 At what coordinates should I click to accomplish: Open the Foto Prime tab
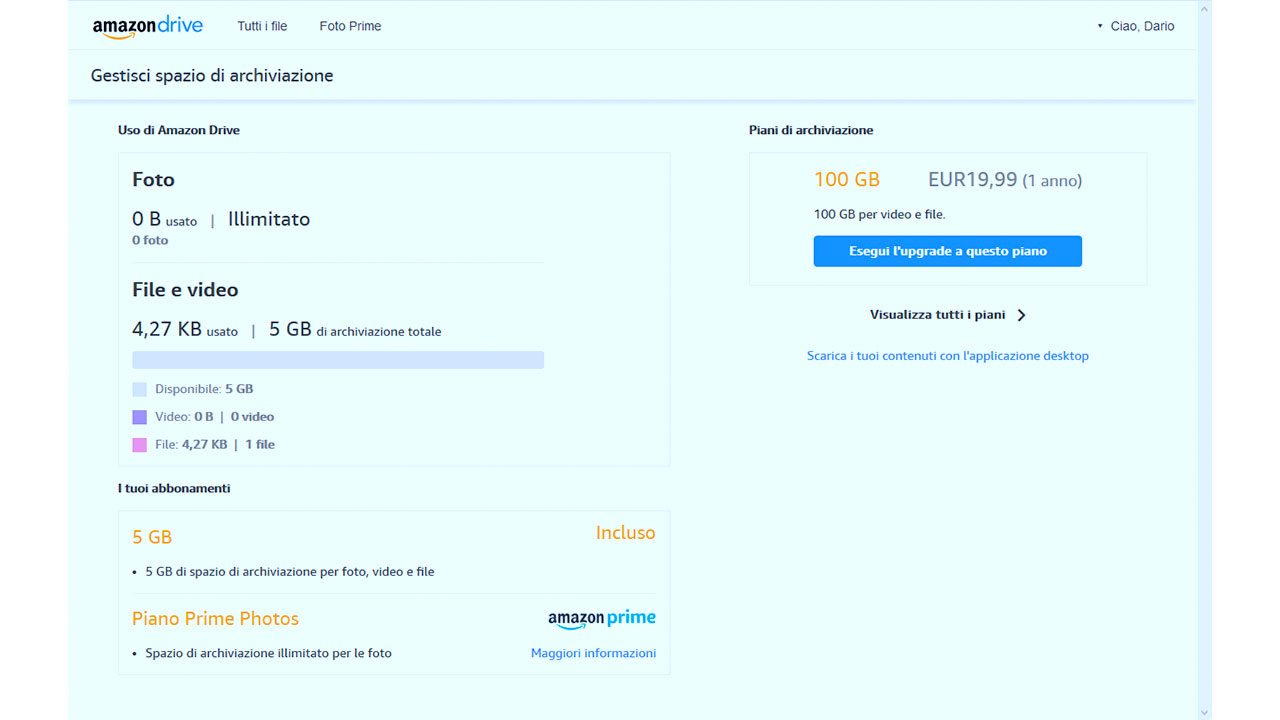[350, 26]
